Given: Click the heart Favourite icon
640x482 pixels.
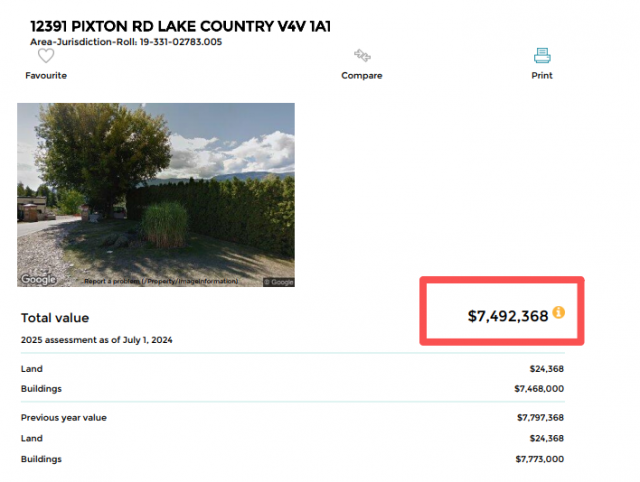Looking at the screenshot, I should coord(46,57).
